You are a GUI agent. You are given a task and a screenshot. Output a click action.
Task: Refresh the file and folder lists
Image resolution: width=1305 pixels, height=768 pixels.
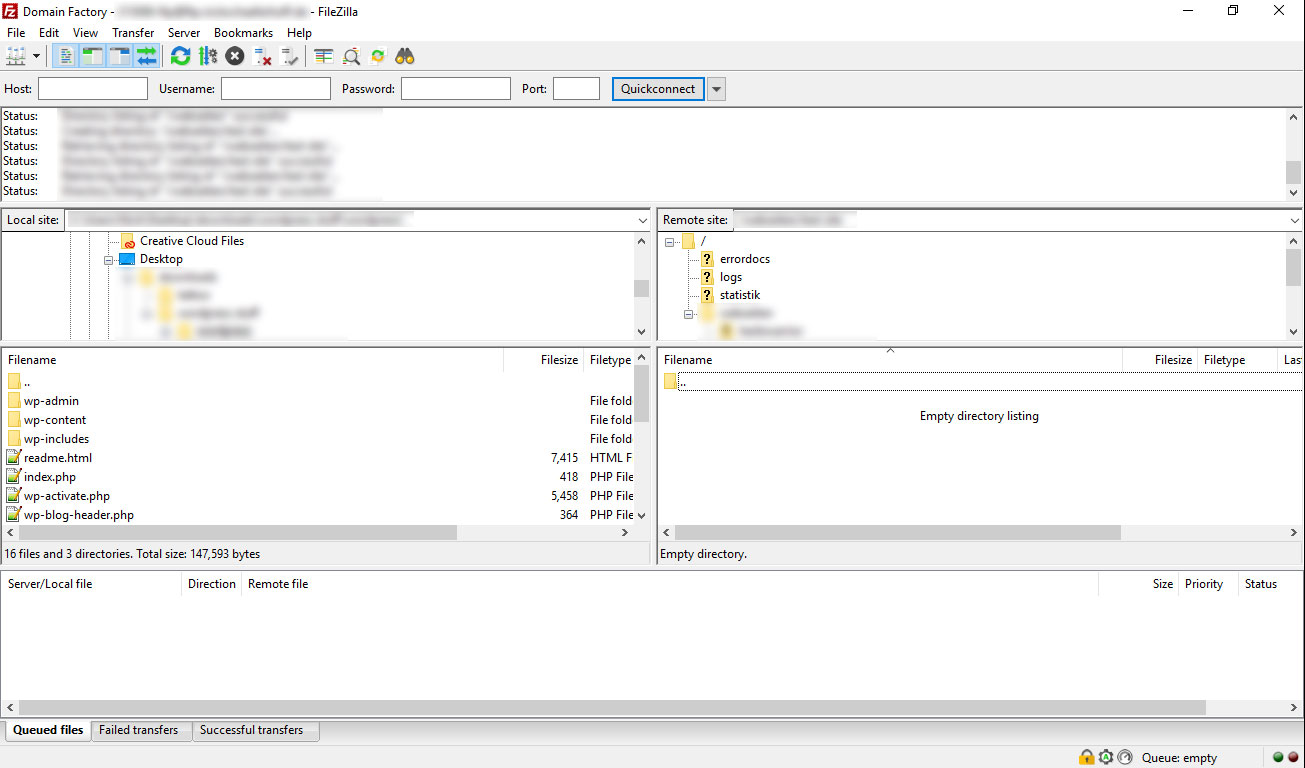coord(180,56)
